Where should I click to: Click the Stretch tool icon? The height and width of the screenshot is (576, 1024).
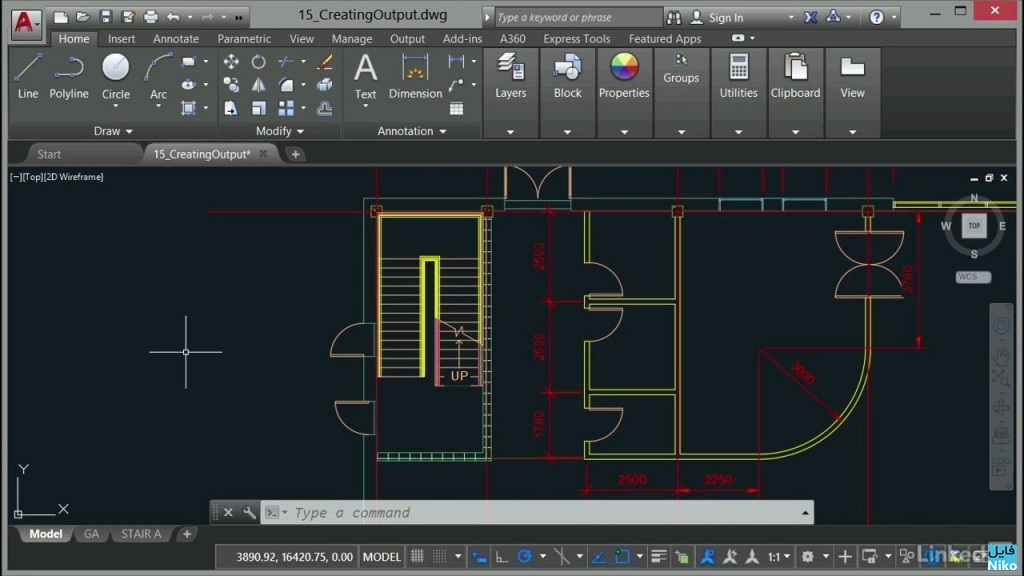(231, 108)
